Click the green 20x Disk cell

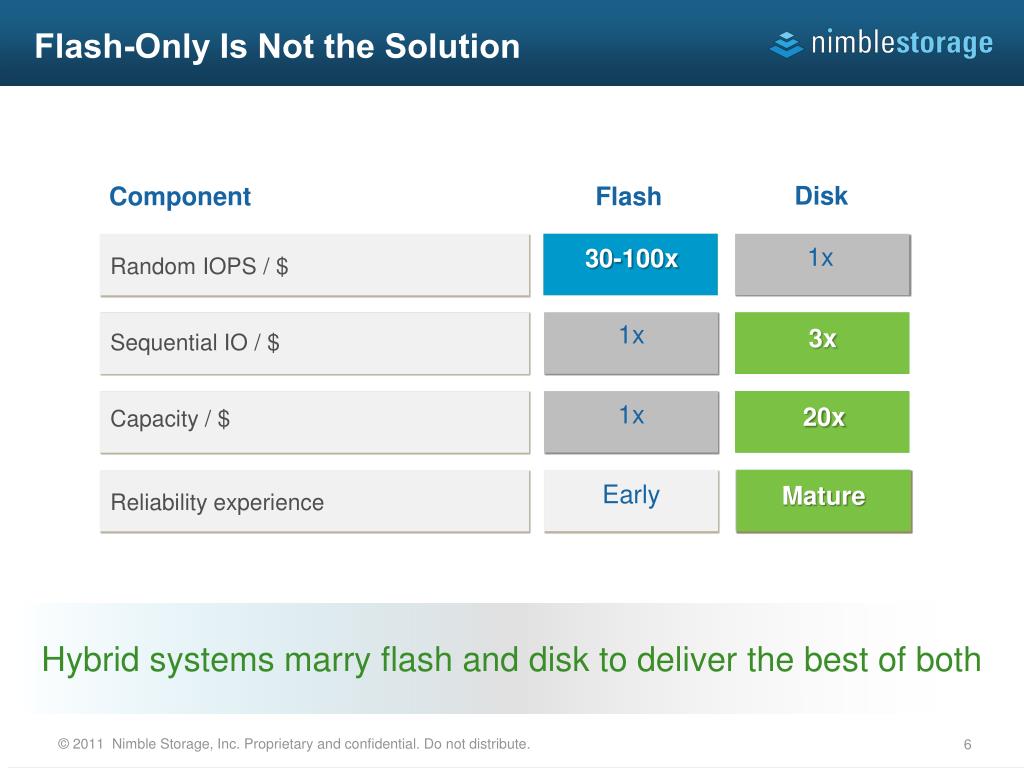click(822, 422)
